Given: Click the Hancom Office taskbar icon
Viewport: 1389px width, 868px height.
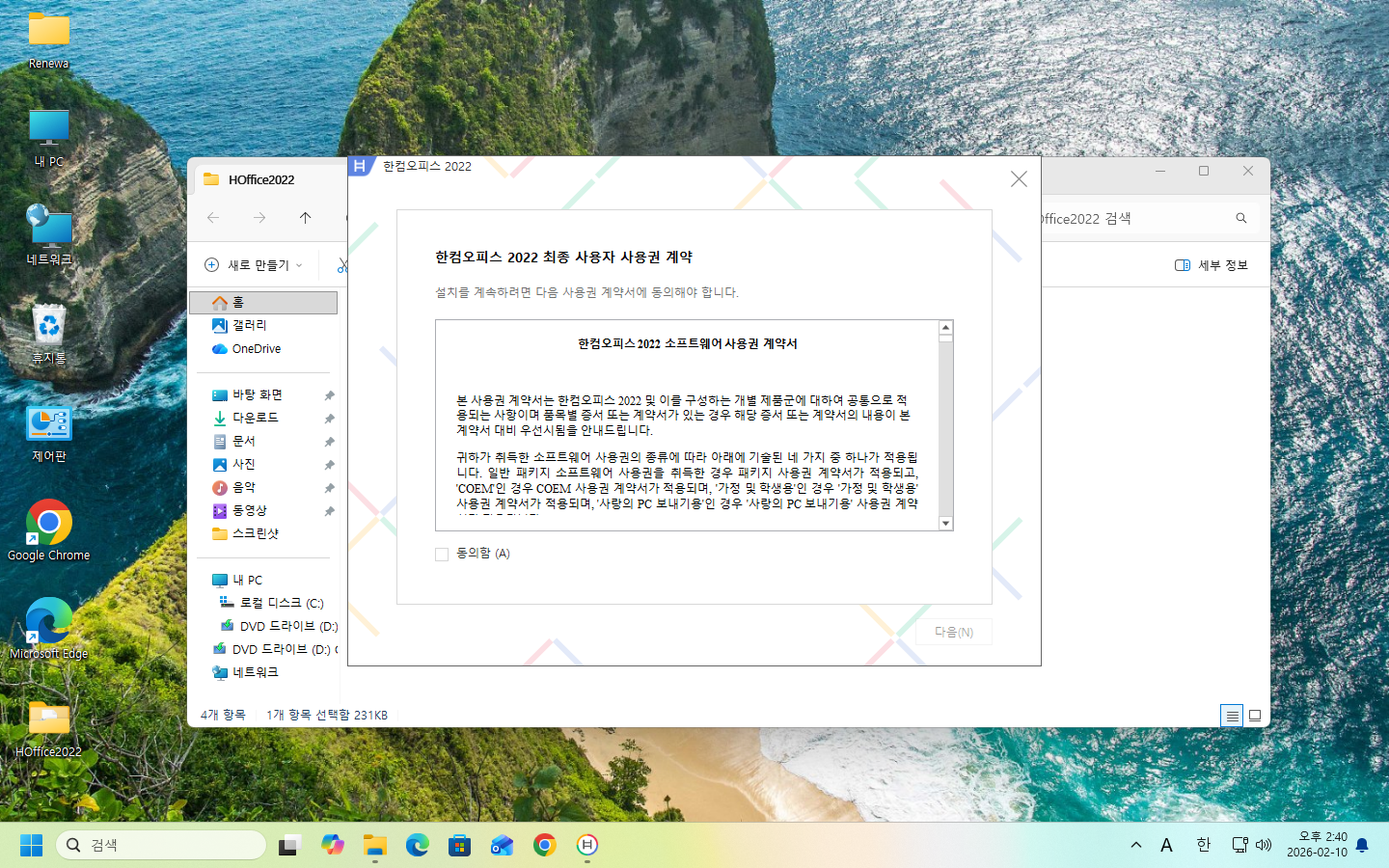Looking at the screenshot, I should pos(586,845).
